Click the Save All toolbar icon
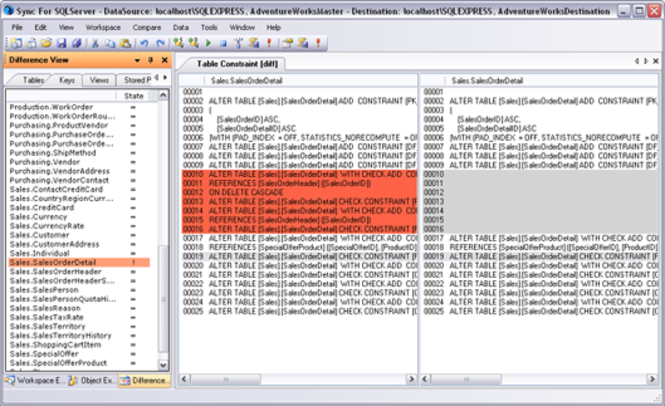 pos(77,43)
